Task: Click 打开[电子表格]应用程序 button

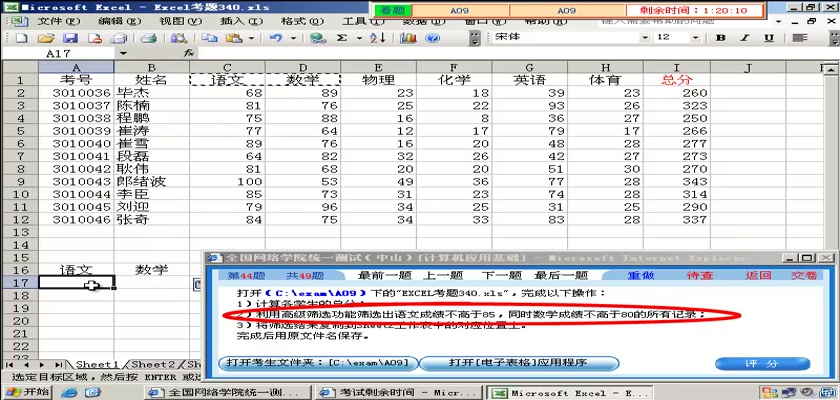Action: 518,363
